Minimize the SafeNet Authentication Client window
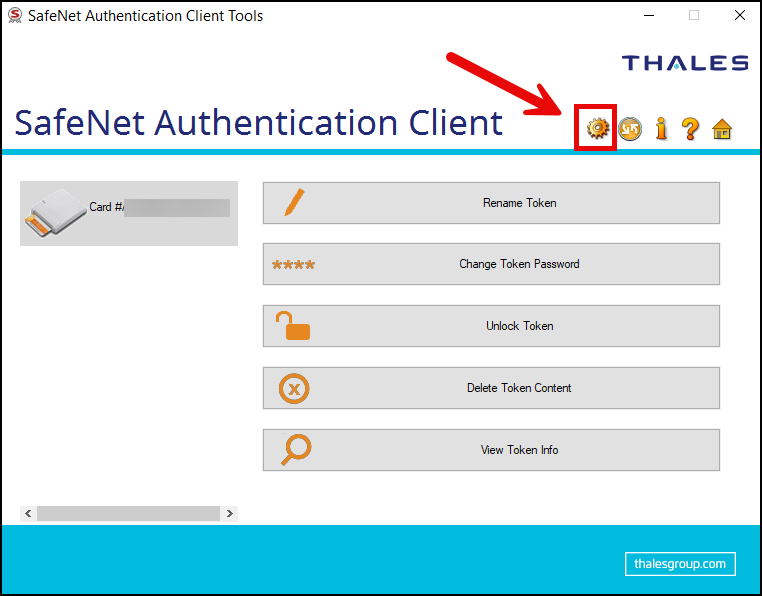Screen dimensions: 762x596 coord(647,15)
